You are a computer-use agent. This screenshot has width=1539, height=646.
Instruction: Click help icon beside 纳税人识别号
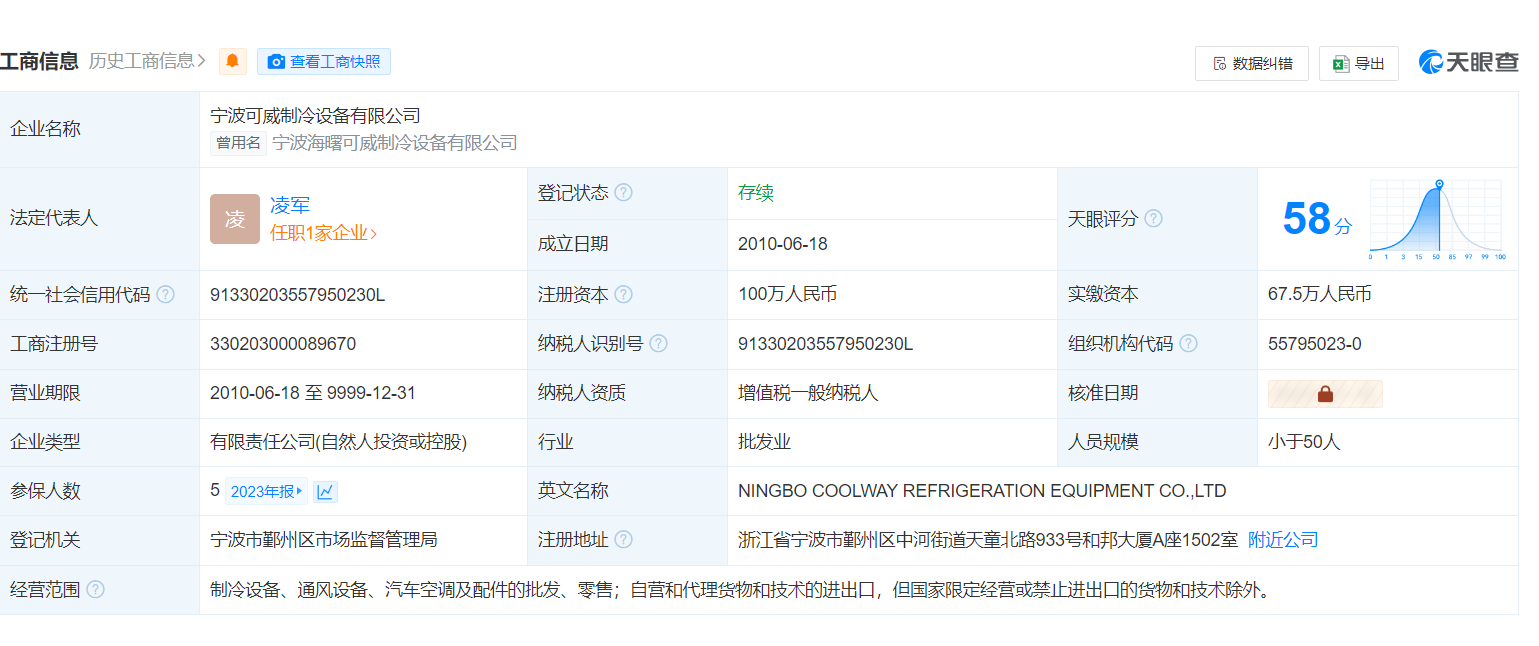click(658, 344)
